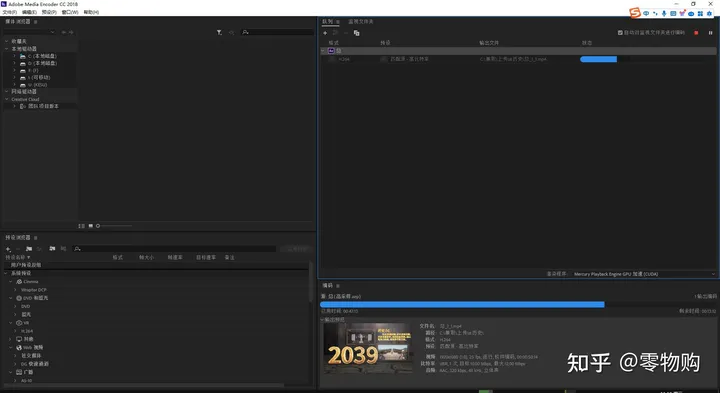
Task: Switch media browser to thumbnail view
Action: [x=90, y=226]
